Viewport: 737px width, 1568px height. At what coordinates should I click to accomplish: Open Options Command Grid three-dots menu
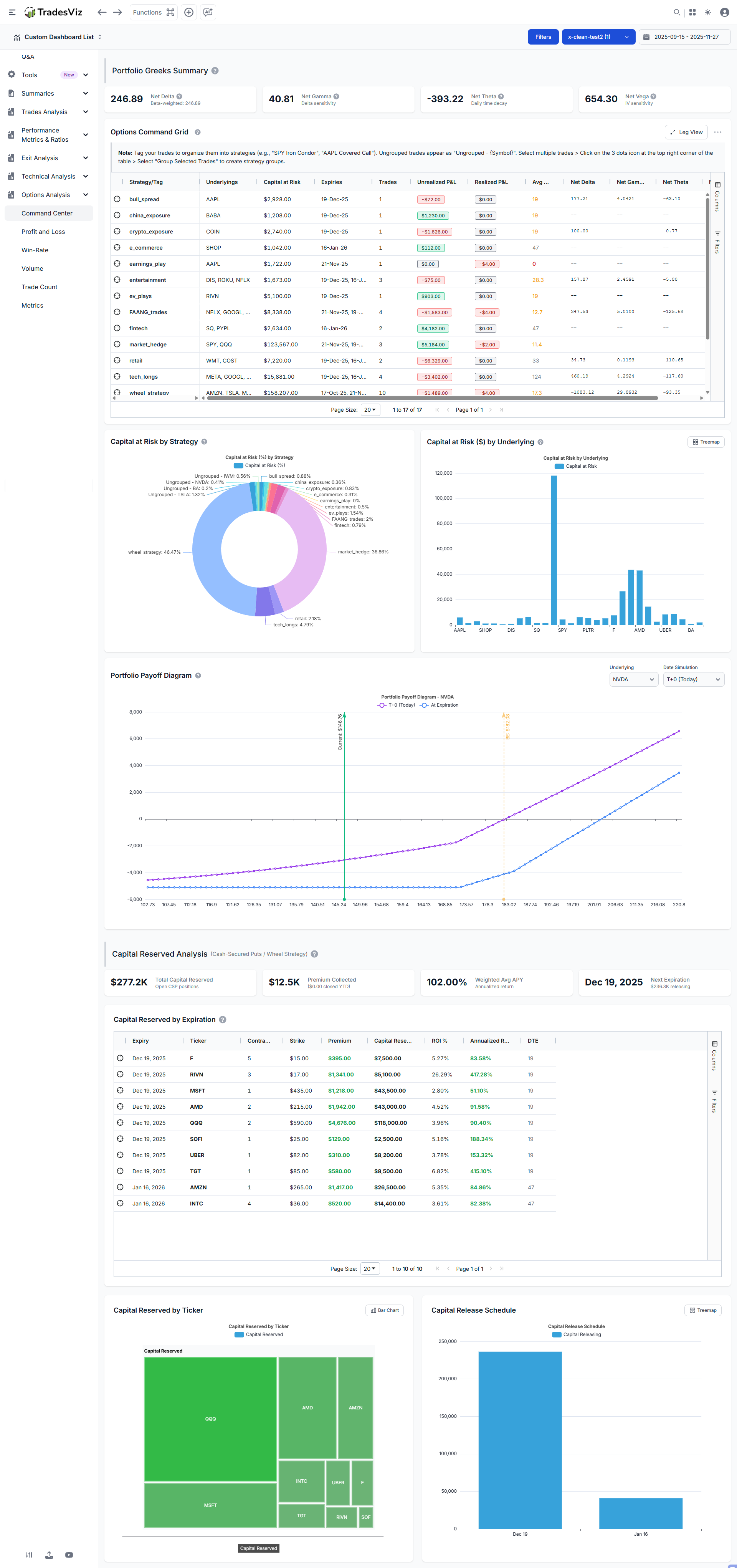pos(718,132)
